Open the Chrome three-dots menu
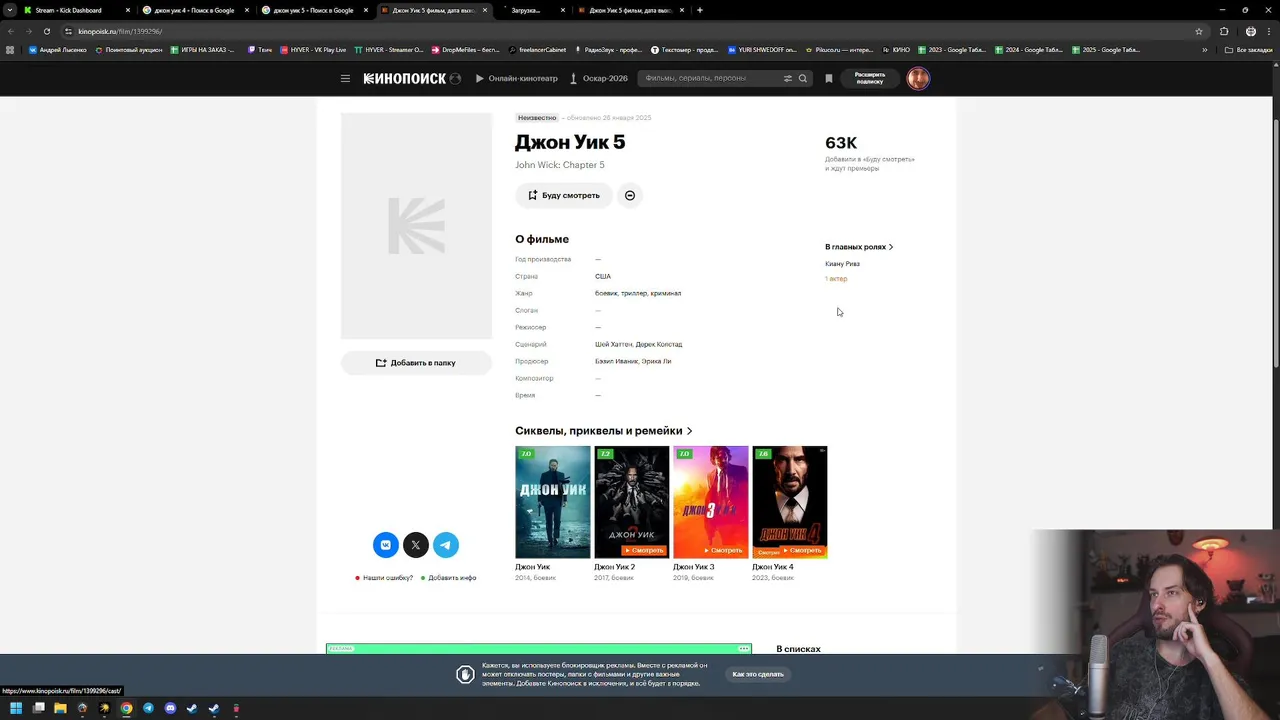 pyautogui.click(x=1268, y=31)
